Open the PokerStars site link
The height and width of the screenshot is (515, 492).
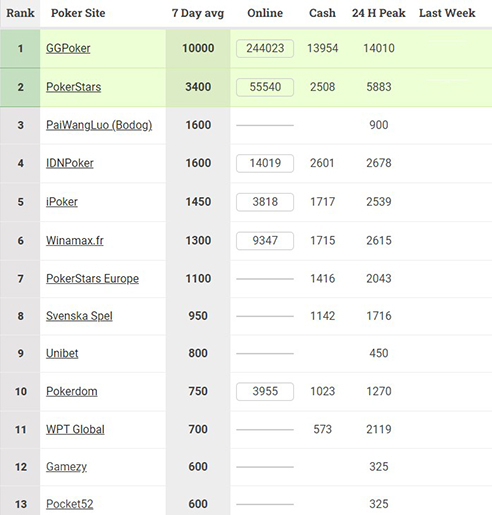[73, 87]
